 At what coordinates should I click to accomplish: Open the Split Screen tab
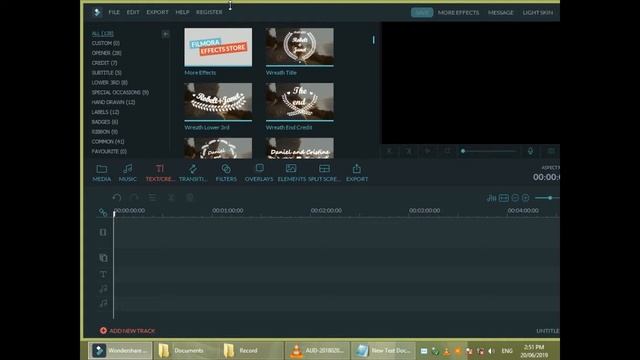(324, 173)
